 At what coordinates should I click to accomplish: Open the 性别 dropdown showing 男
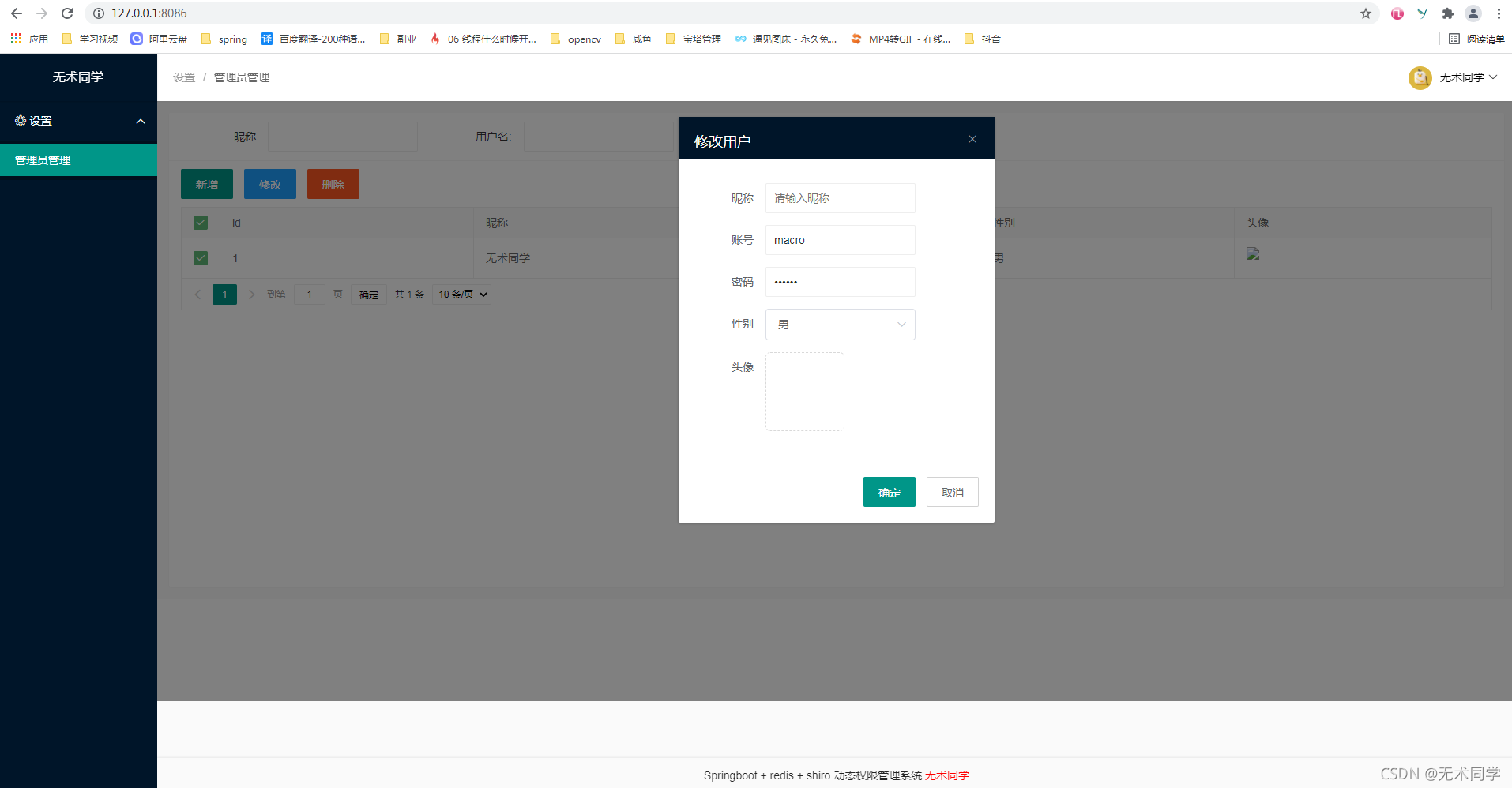click(841, 325)
